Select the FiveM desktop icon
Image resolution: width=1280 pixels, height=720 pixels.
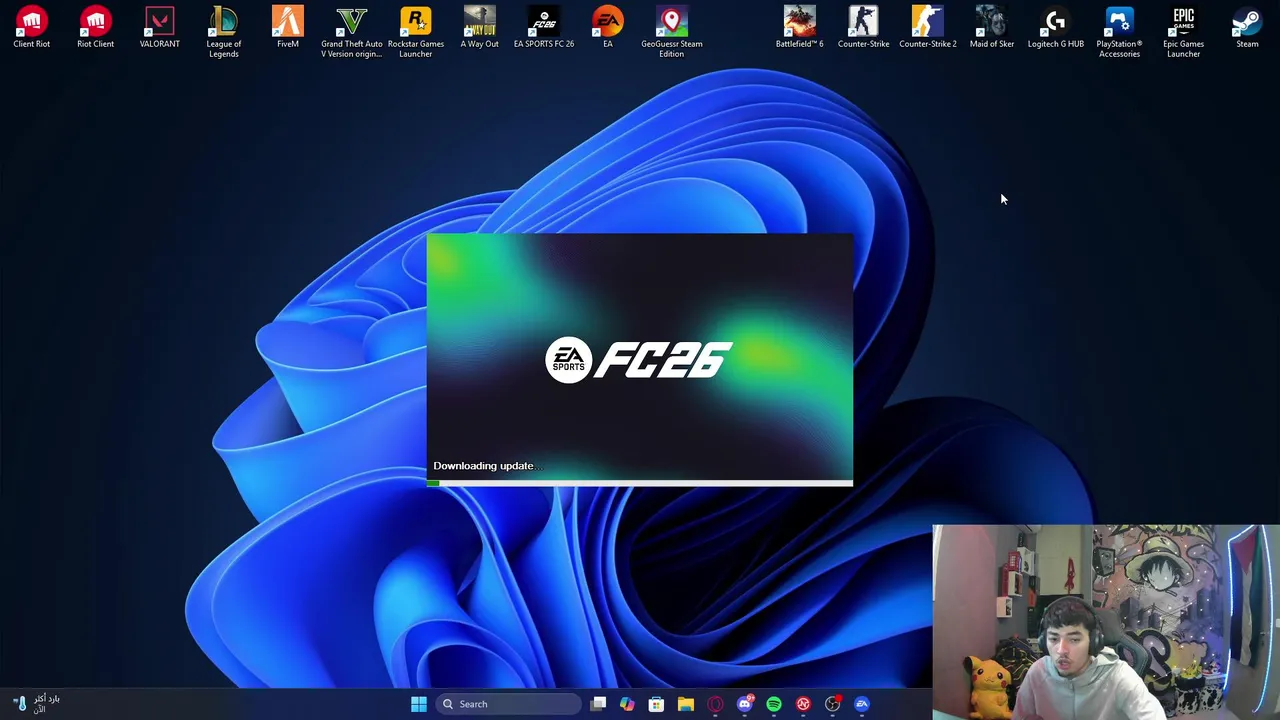[288, 28]
